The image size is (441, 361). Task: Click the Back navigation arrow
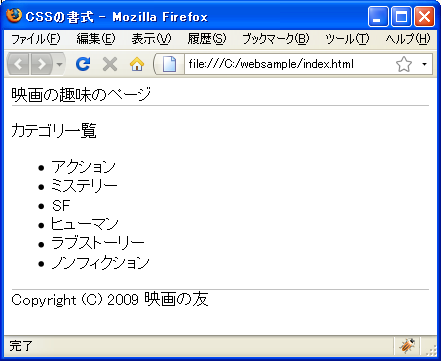pos(18,64)
